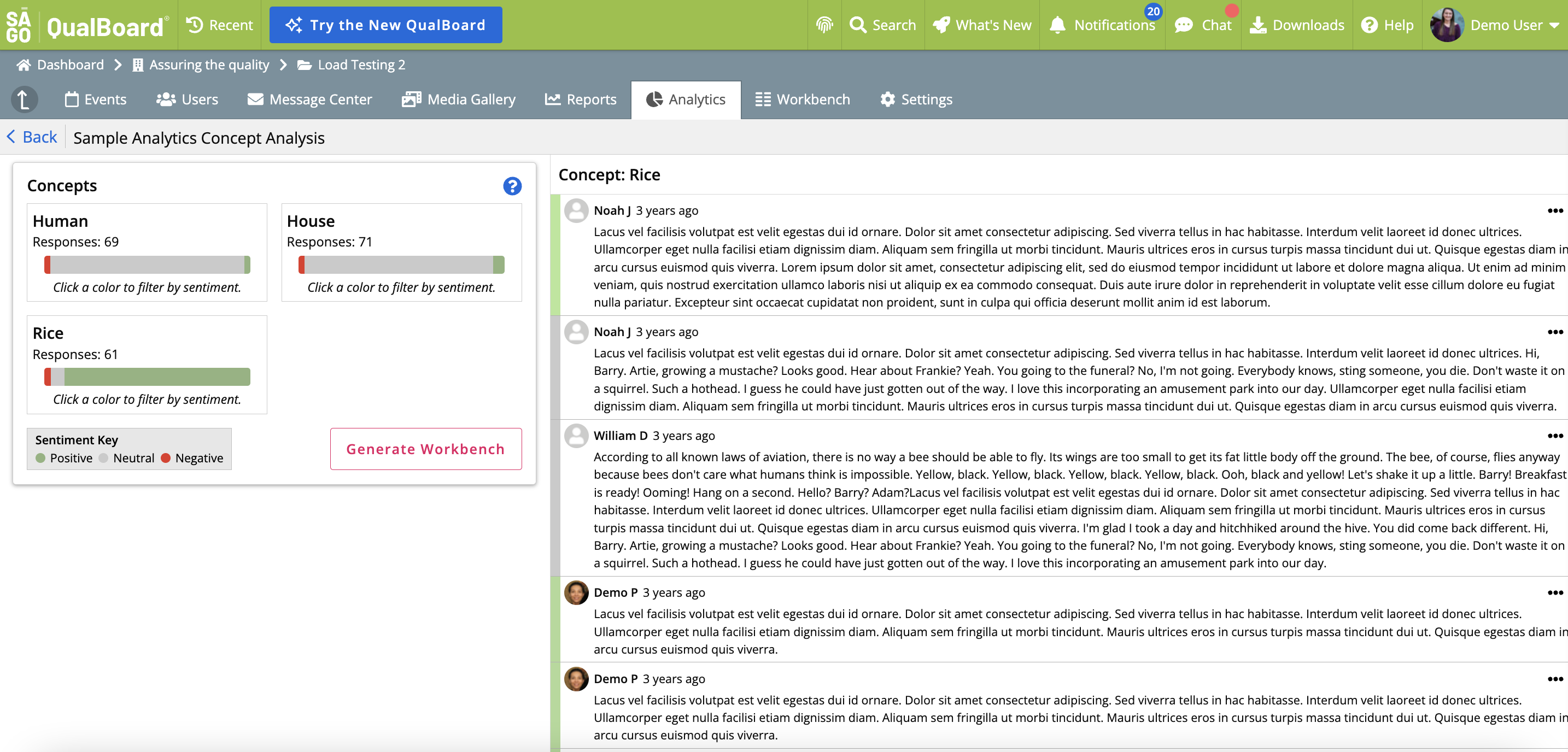1568x752 pixels.
Task: Open the Chat speech-bubble icon
Action: pyautogui.click(x=1183, y=25)
